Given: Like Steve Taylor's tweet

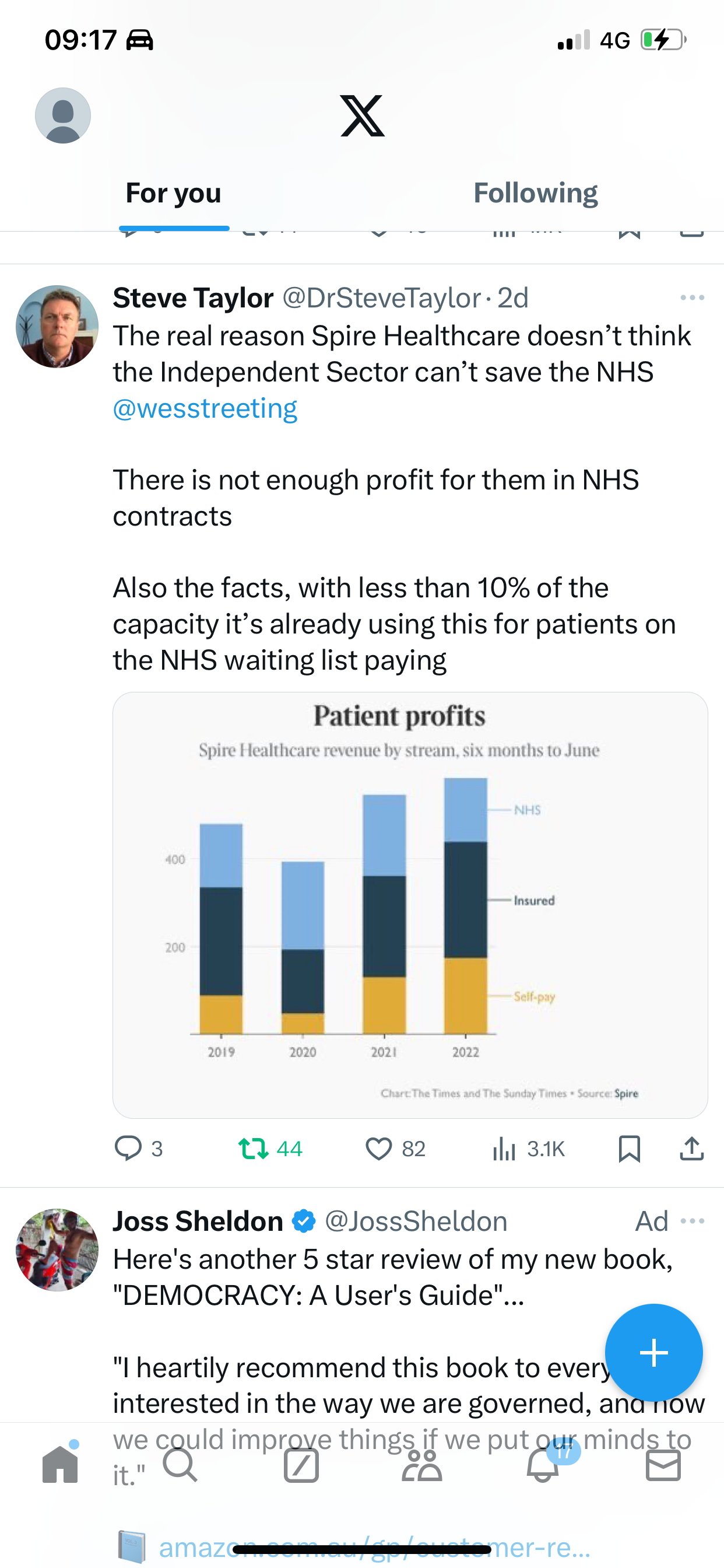Looking at the screenshot, I should coord(378,1149).
